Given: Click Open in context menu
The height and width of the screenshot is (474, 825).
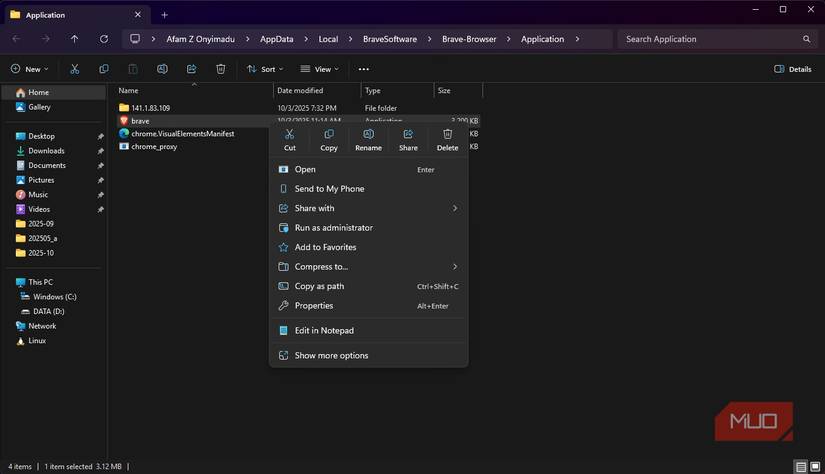Looking at the screenshot, I should [368, 169].
